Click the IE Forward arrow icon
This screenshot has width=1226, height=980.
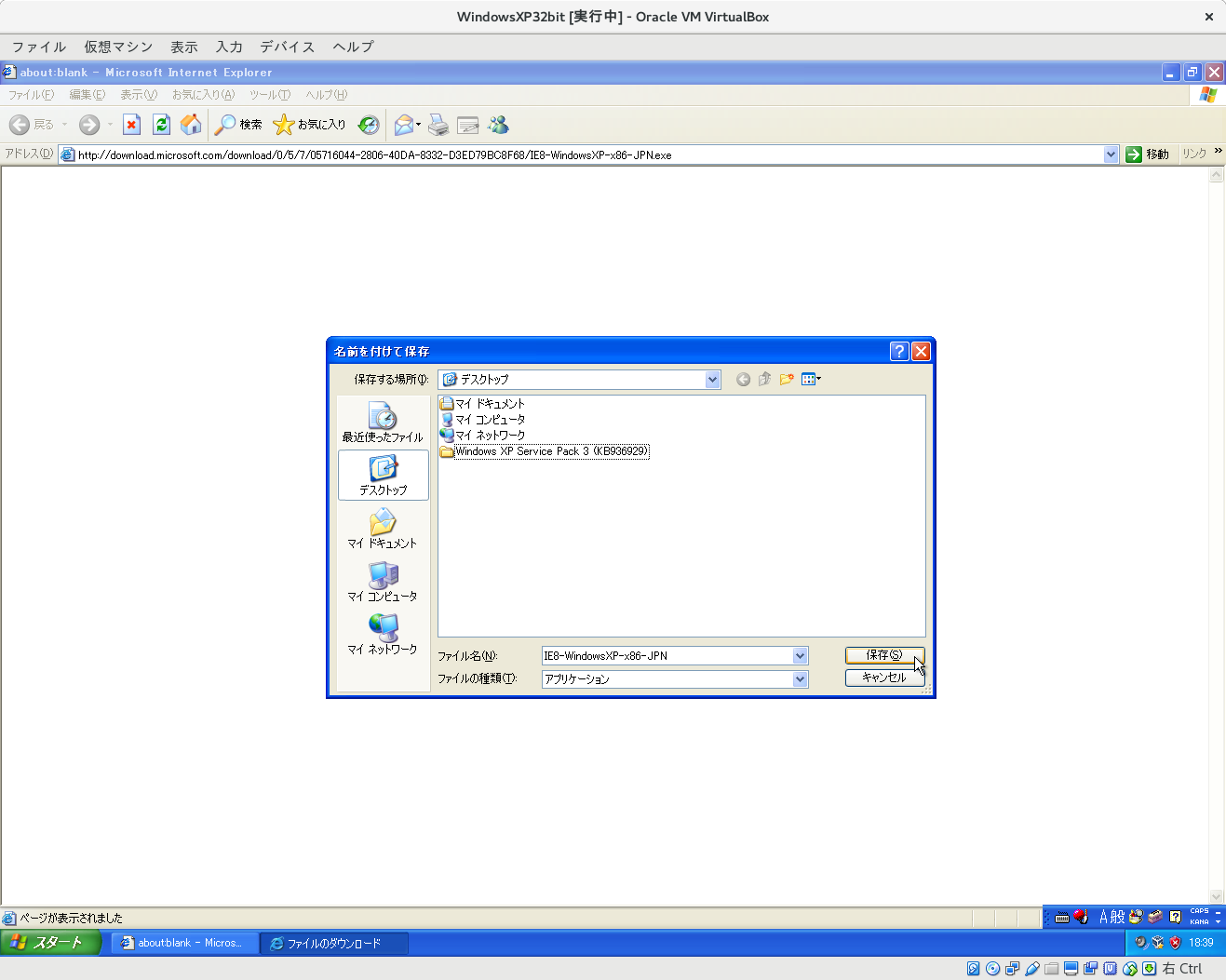click(89, 124)
